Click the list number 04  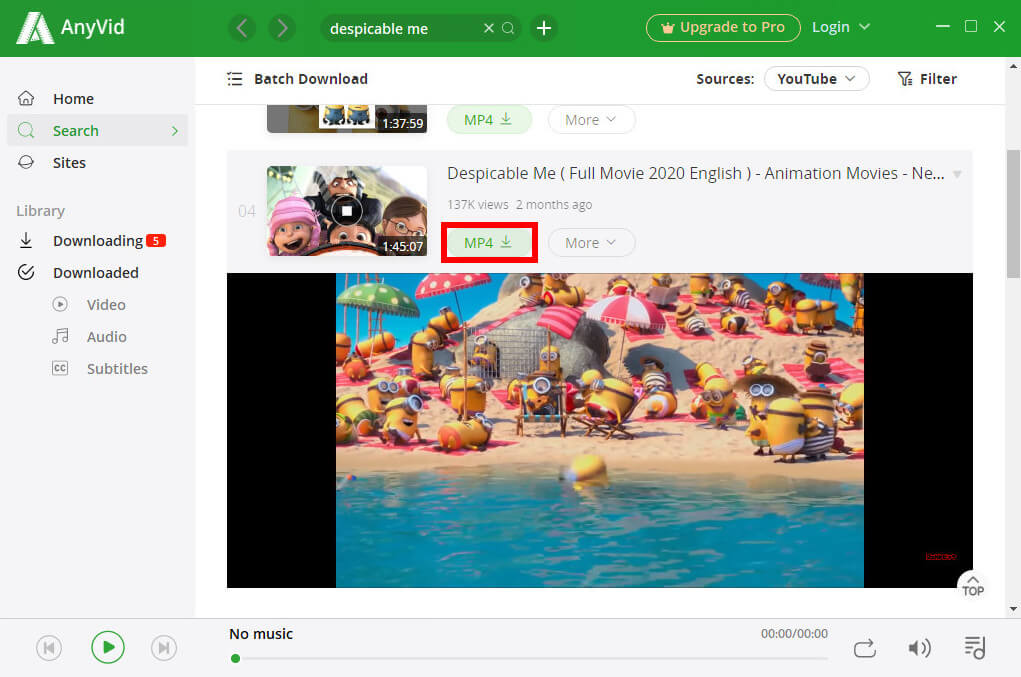tap(247, 211)
